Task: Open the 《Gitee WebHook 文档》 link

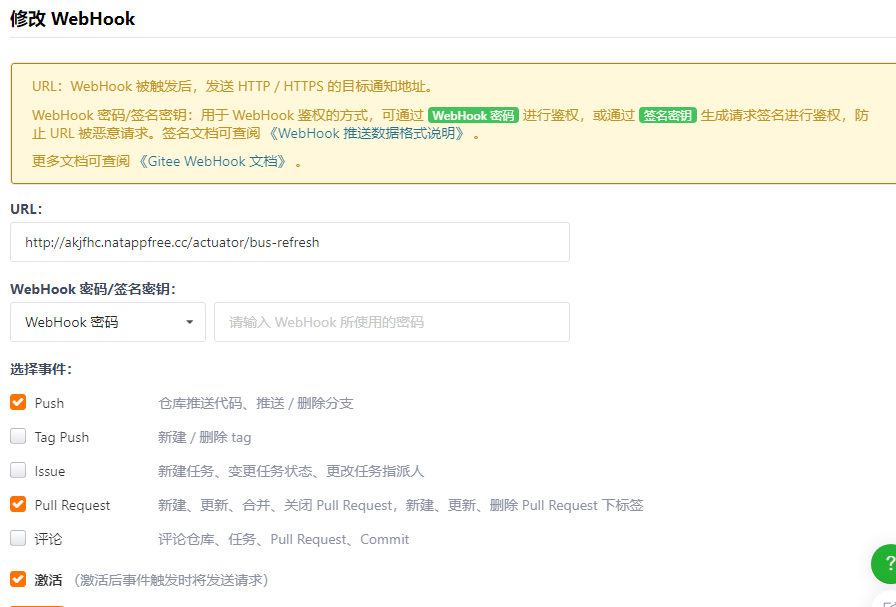Action: [x=214, y=161]
